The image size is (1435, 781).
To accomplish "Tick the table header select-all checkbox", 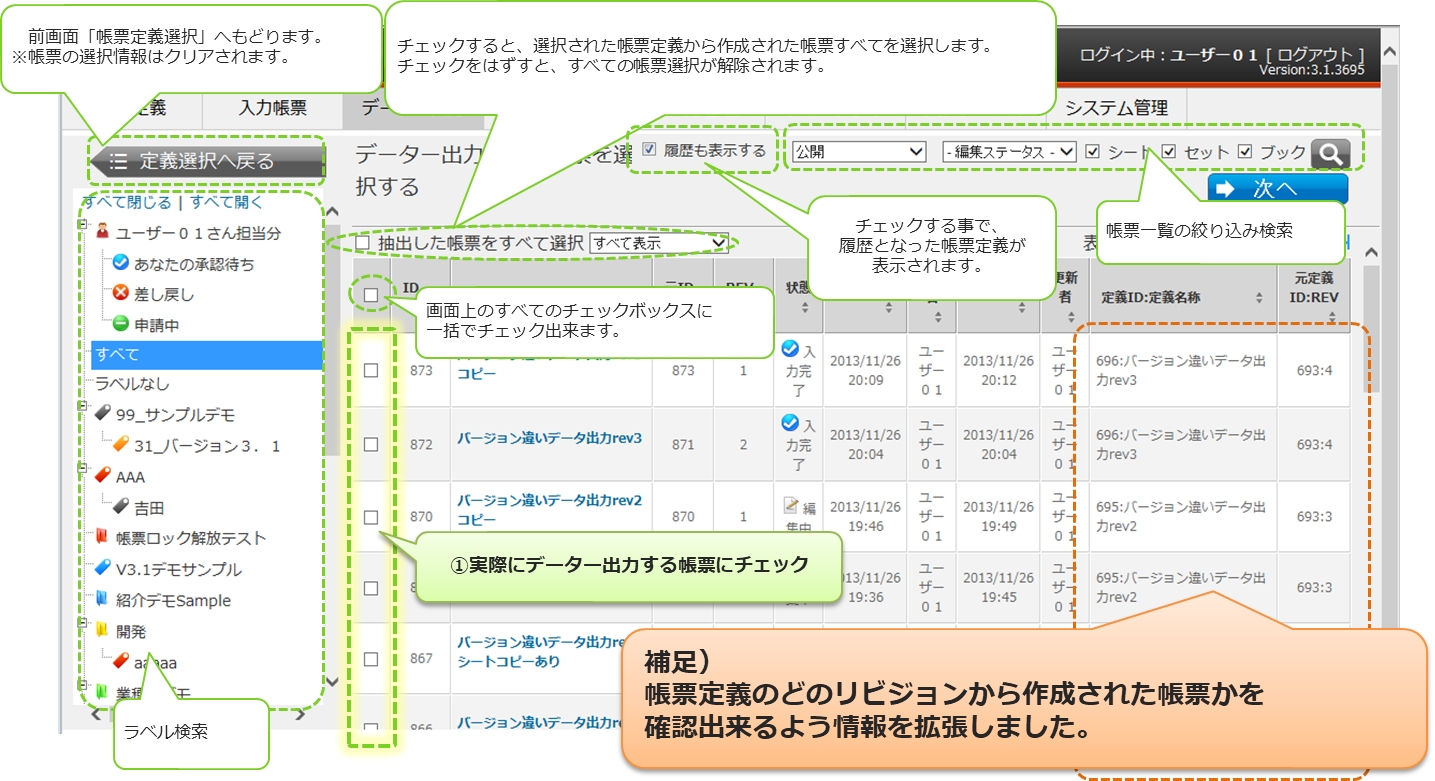I will click(371, 295).
